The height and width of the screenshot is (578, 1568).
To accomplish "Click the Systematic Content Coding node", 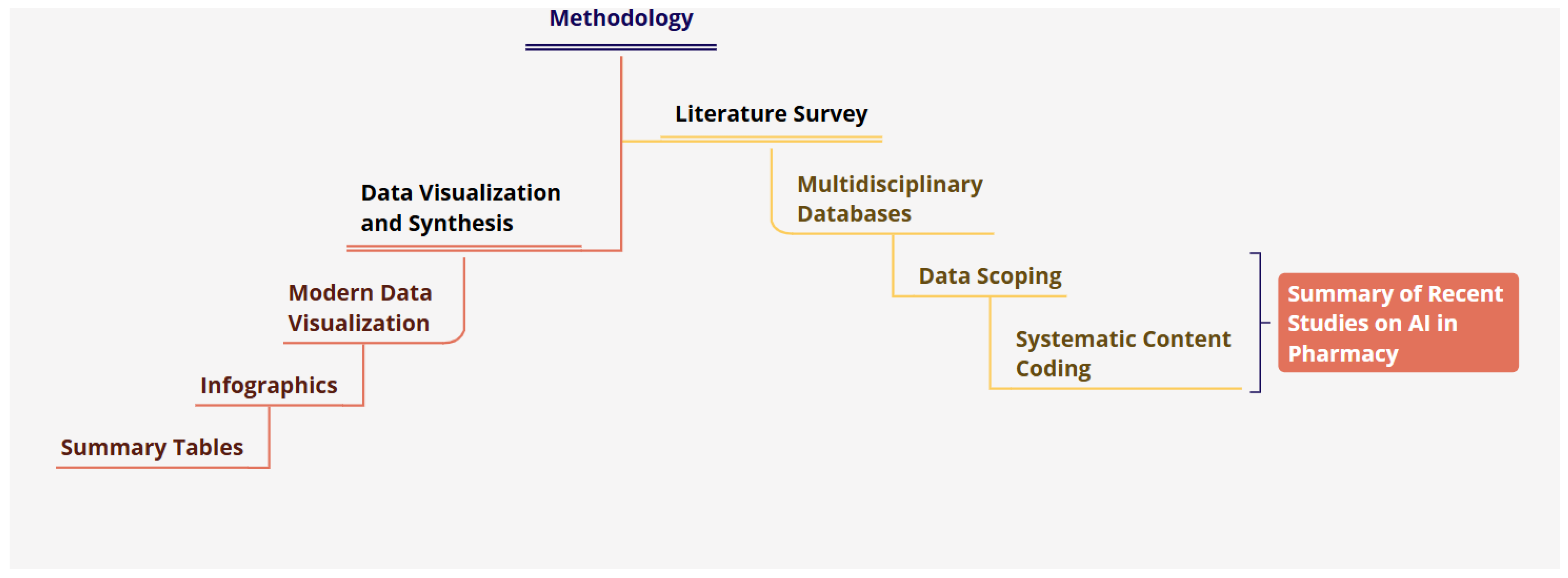I will click(1122, 353).
